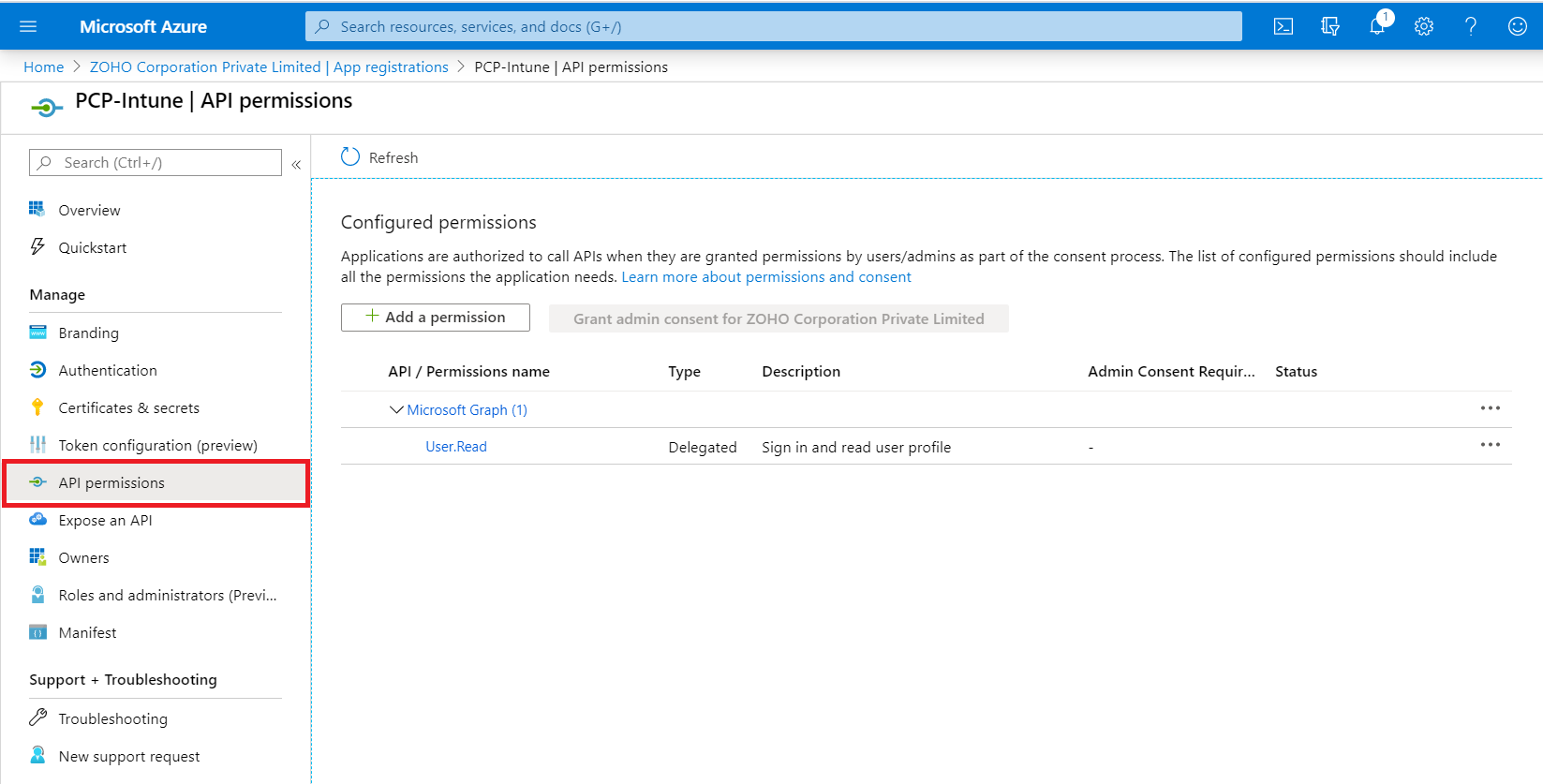
Task: Open Cloud Shell from the top bar
Action: pyautogui.click(x=1283, y=26)
